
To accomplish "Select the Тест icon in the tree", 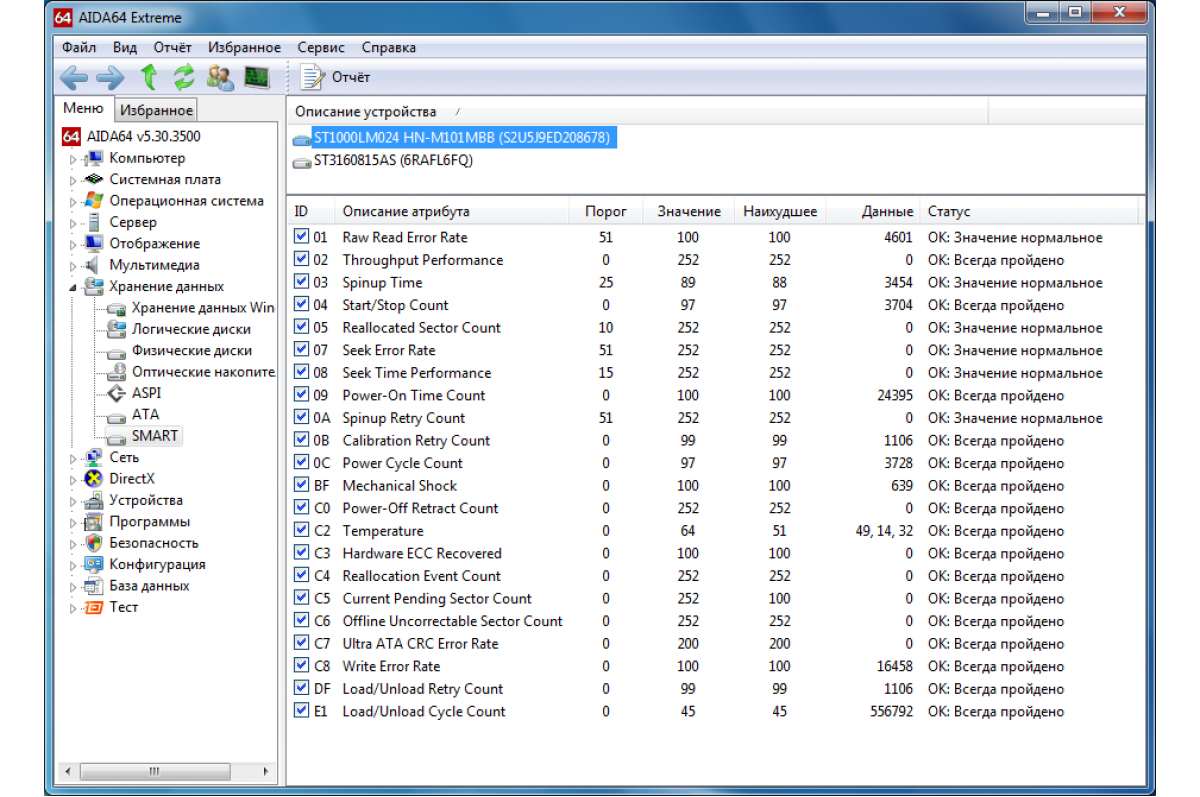I will click(x=94, y=607).
